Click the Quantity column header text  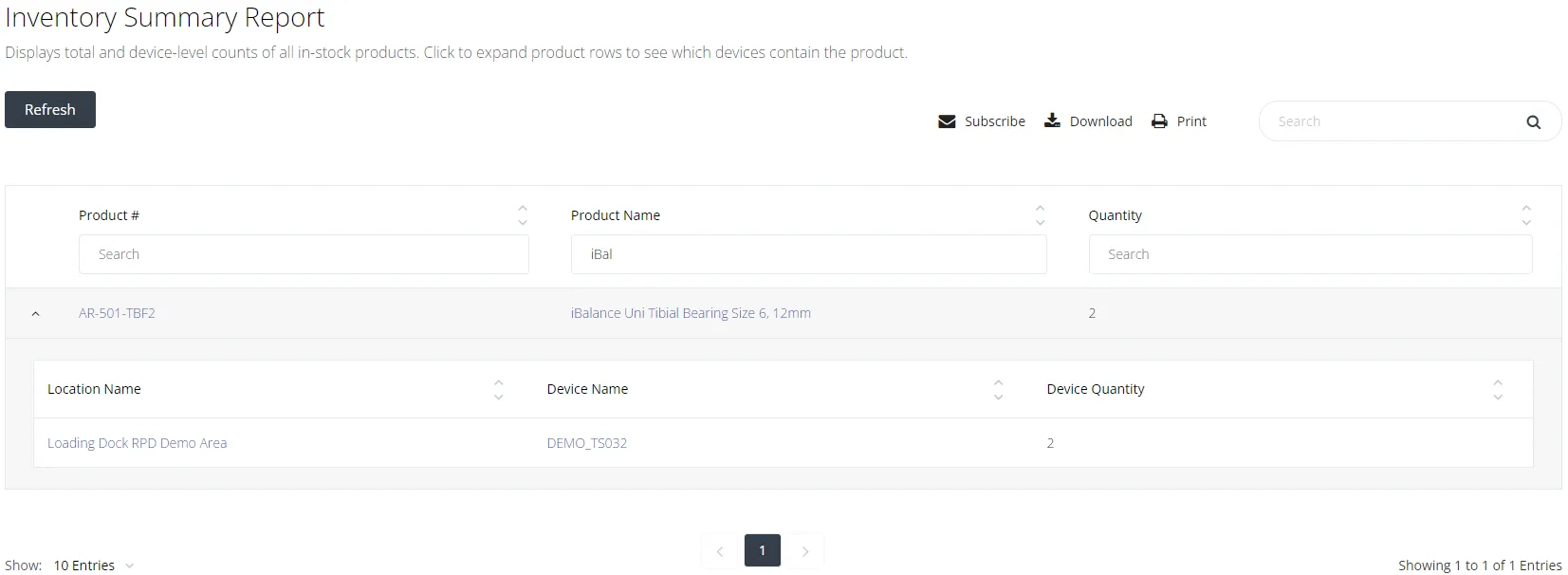pos(1116,215)
